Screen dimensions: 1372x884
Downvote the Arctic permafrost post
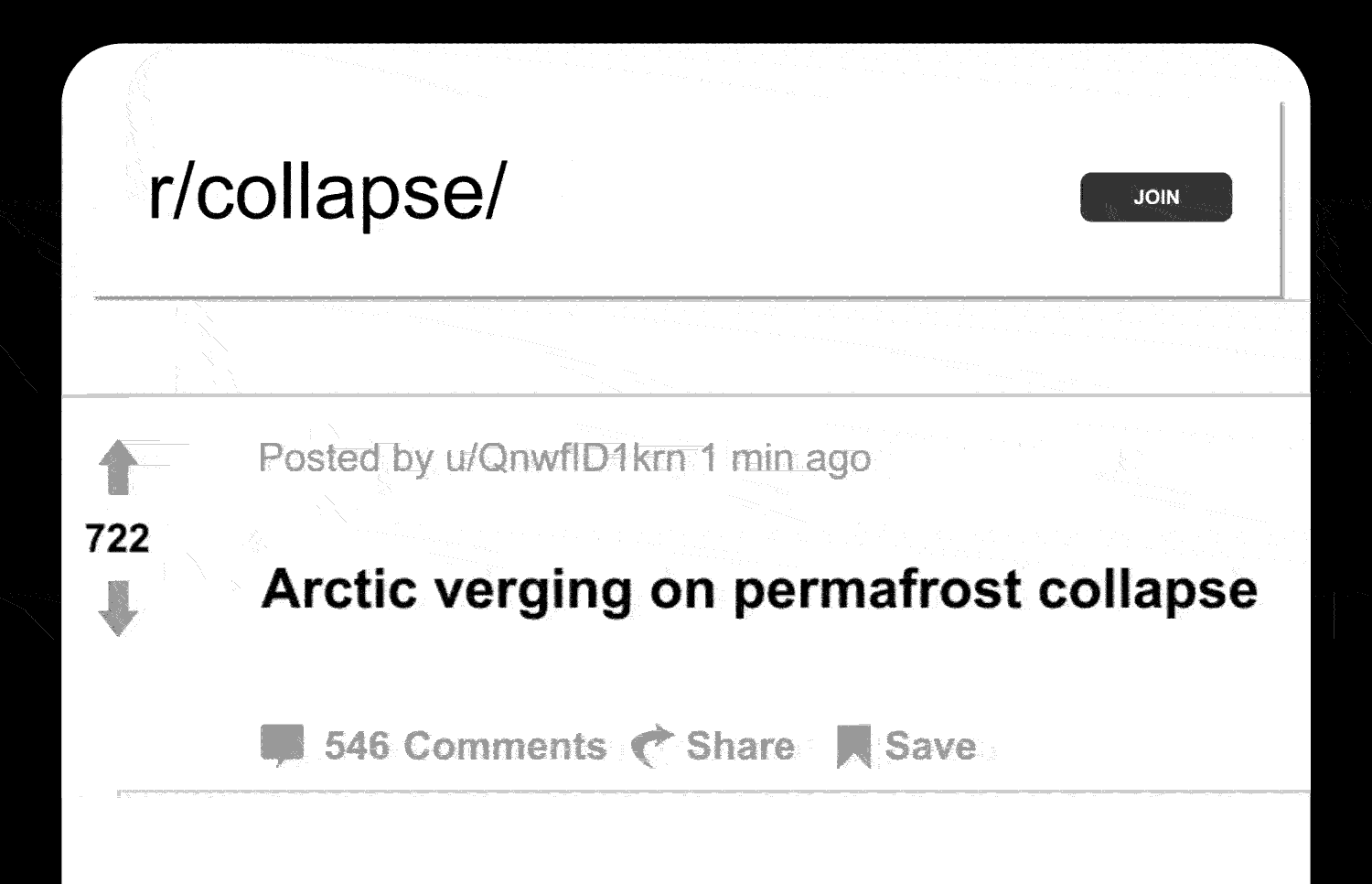(x=116, y=607)
